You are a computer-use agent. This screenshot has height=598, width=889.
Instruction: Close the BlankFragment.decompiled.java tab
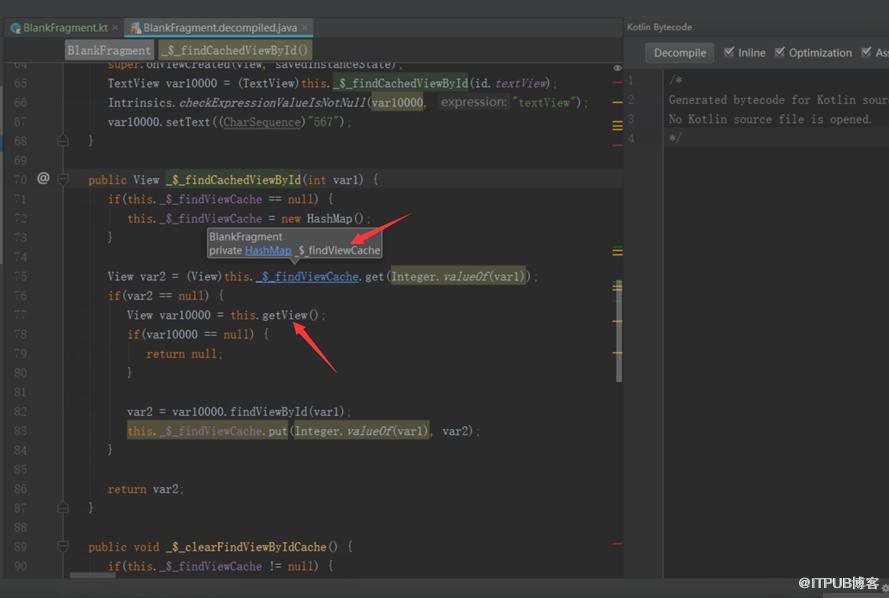pyautogui.click(x=305, y=28)
